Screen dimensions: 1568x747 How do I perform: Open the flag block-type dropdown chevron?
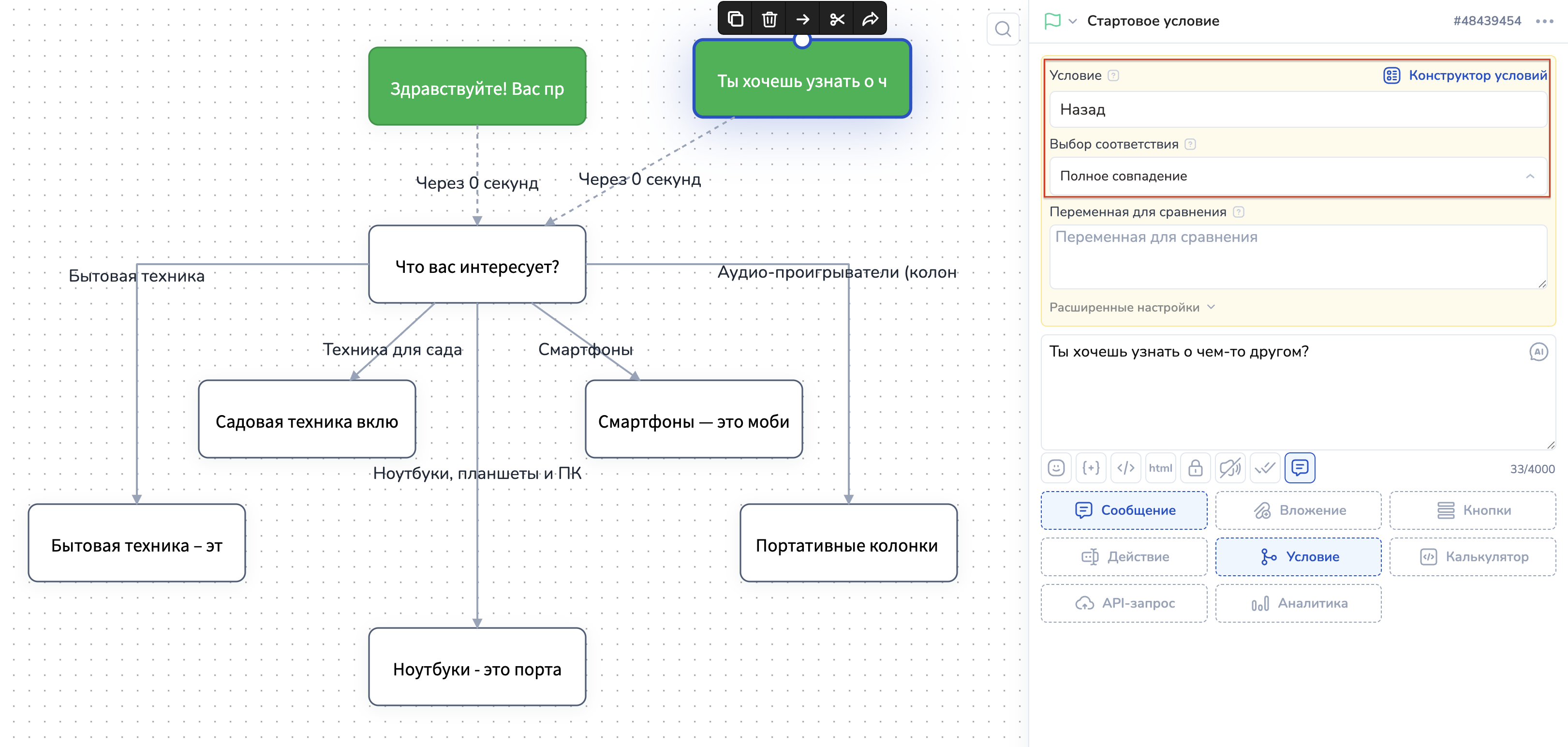tap(1073, 21)
